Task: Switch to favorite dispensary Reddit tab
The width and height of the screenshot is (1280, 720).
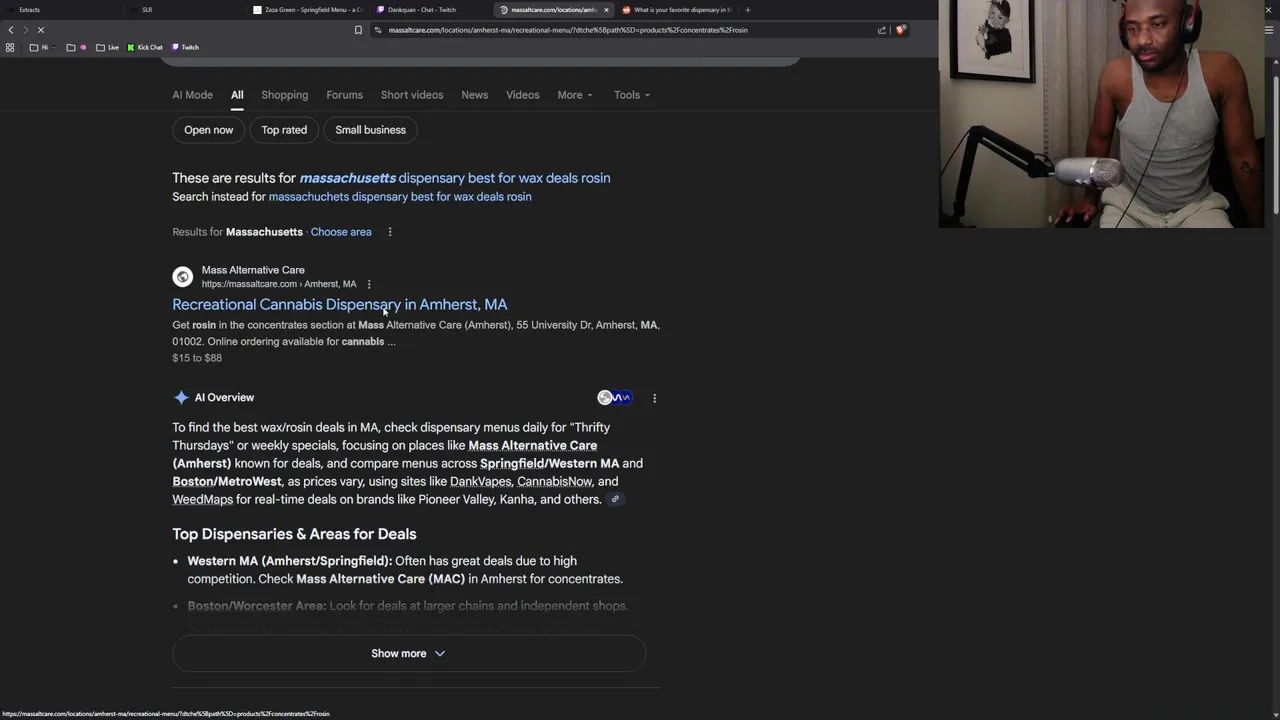Action: (x=676, y=10)
